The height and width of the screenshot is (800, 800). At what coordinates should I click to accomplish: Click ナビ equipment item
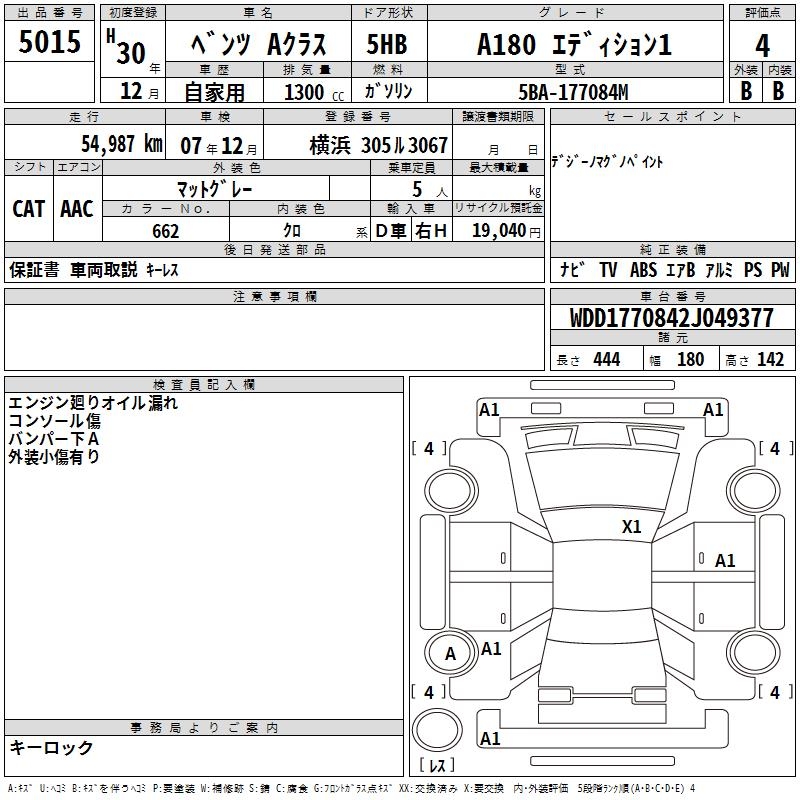tap(572, 269)
